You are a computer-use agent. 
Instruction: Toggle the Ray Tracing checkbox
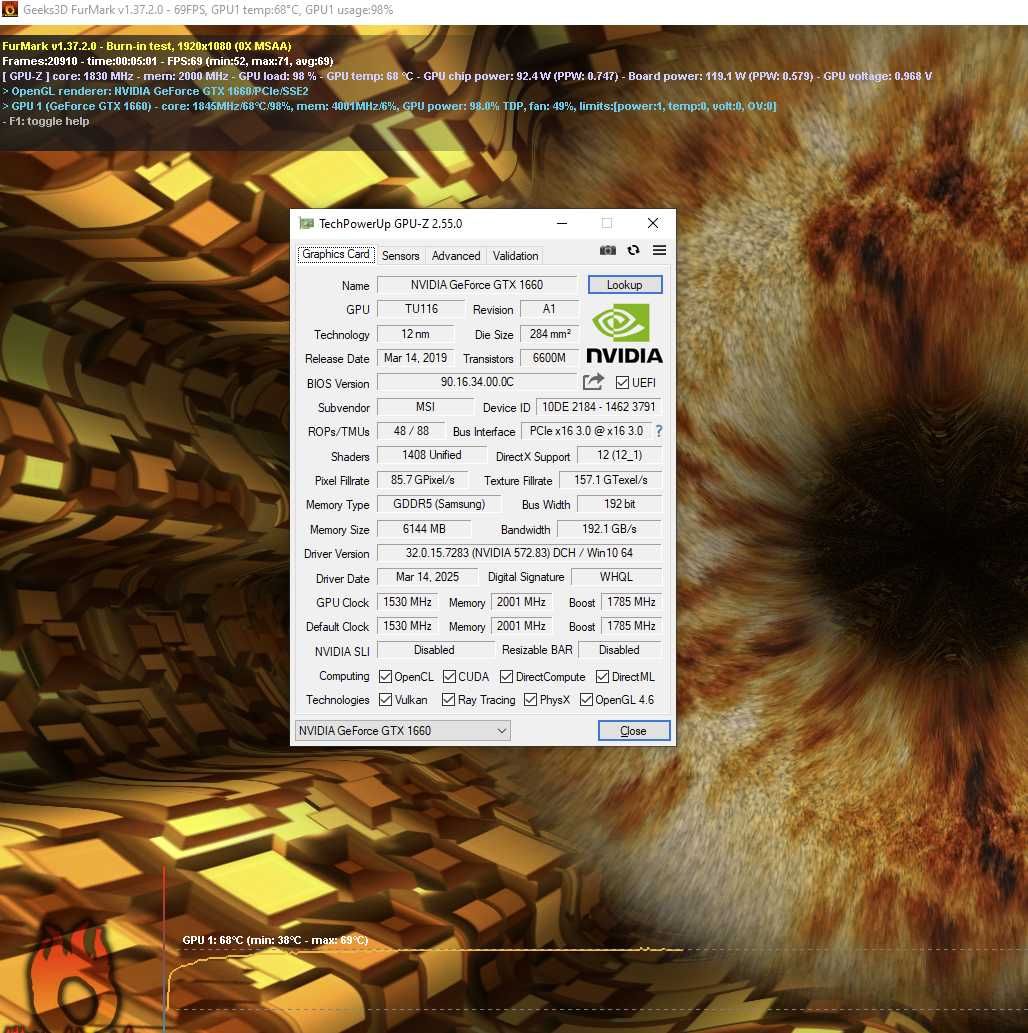(448, 700)
